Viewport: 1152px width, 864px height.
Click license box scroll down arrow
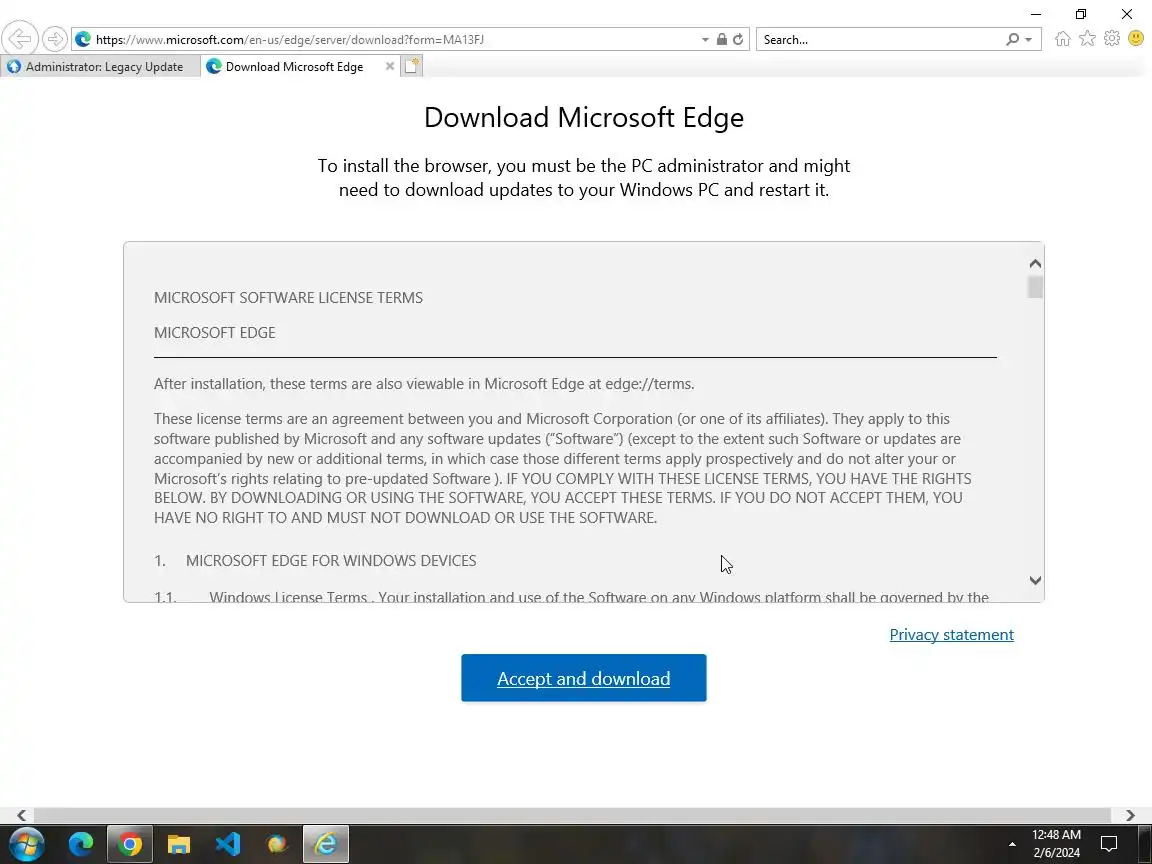1035,580
